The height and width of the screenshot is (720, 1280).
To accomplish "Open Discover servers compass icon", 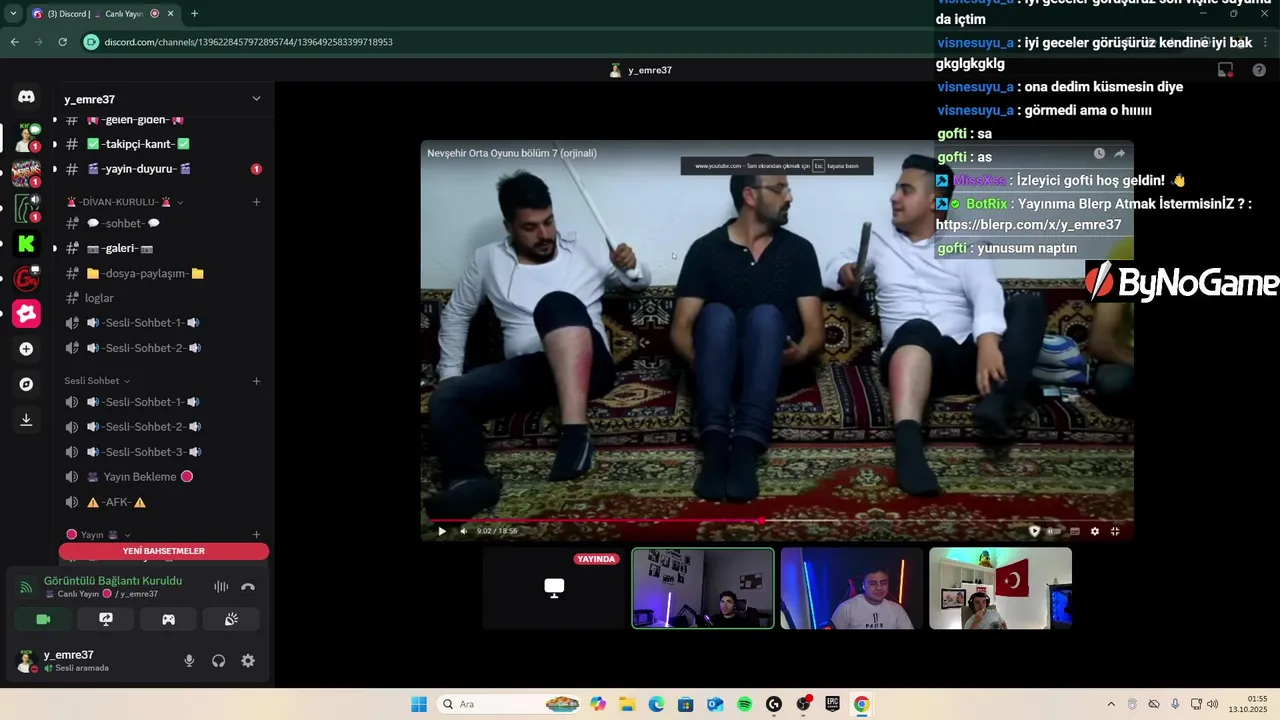I will click(26, 384).
